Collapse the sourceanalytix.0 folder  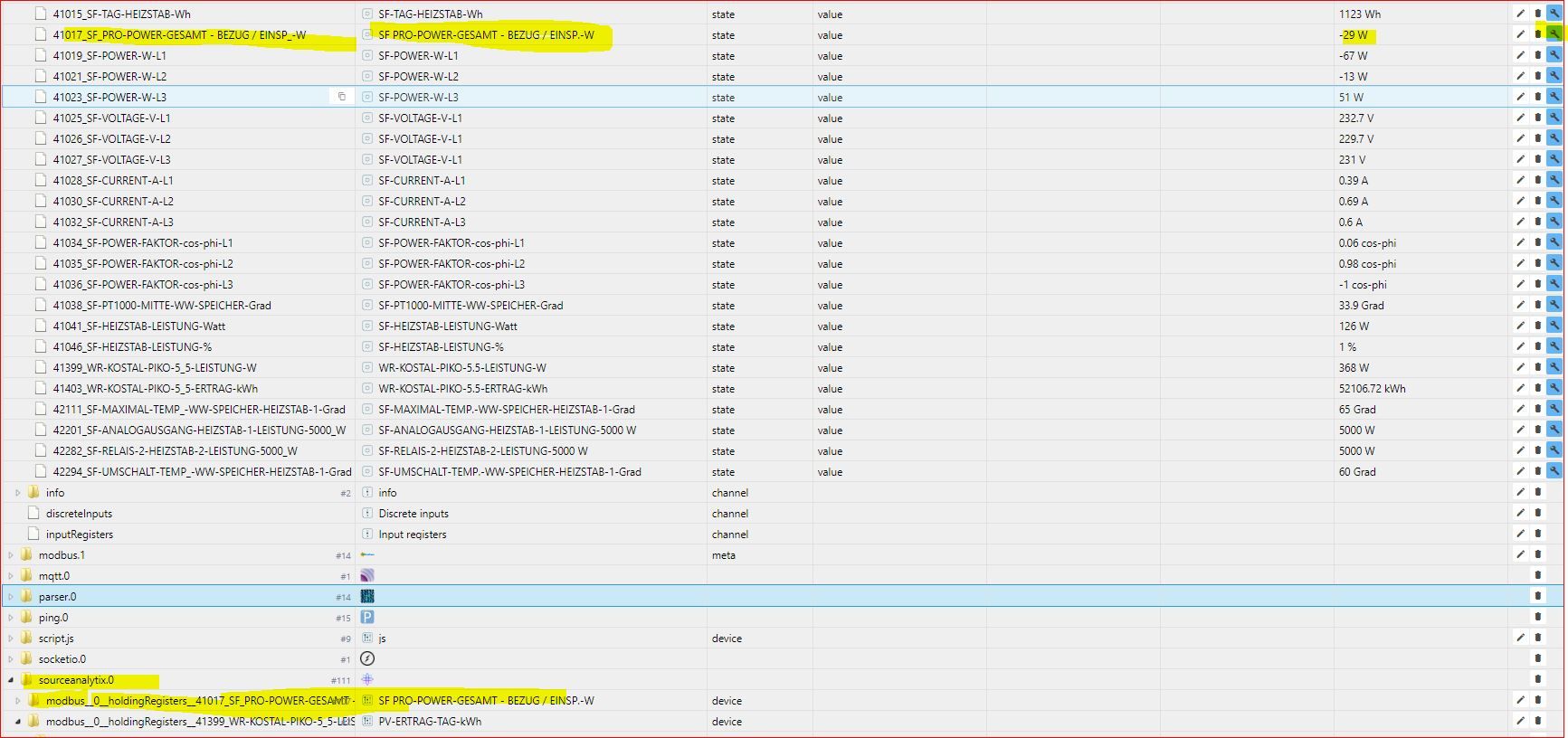[x=11, y=680]
